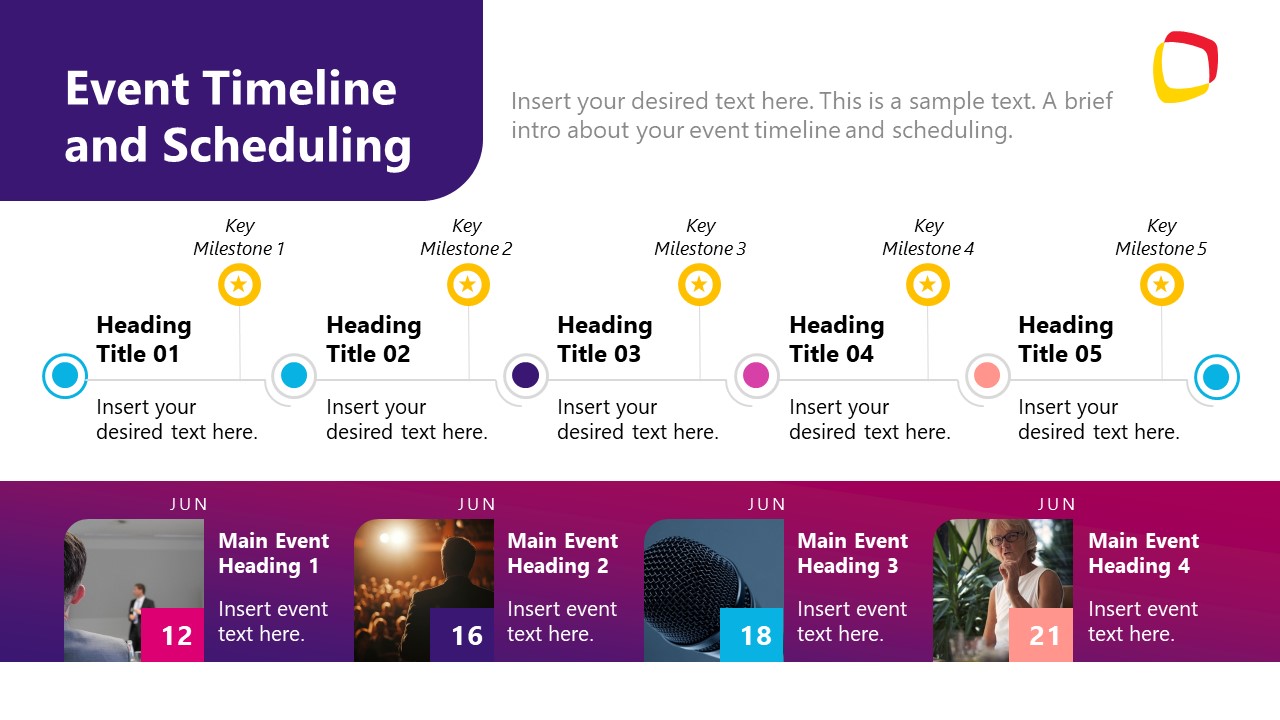Click the Key Milestone 3 star badge
This screenshot has height=720, width=1280.
699,285
